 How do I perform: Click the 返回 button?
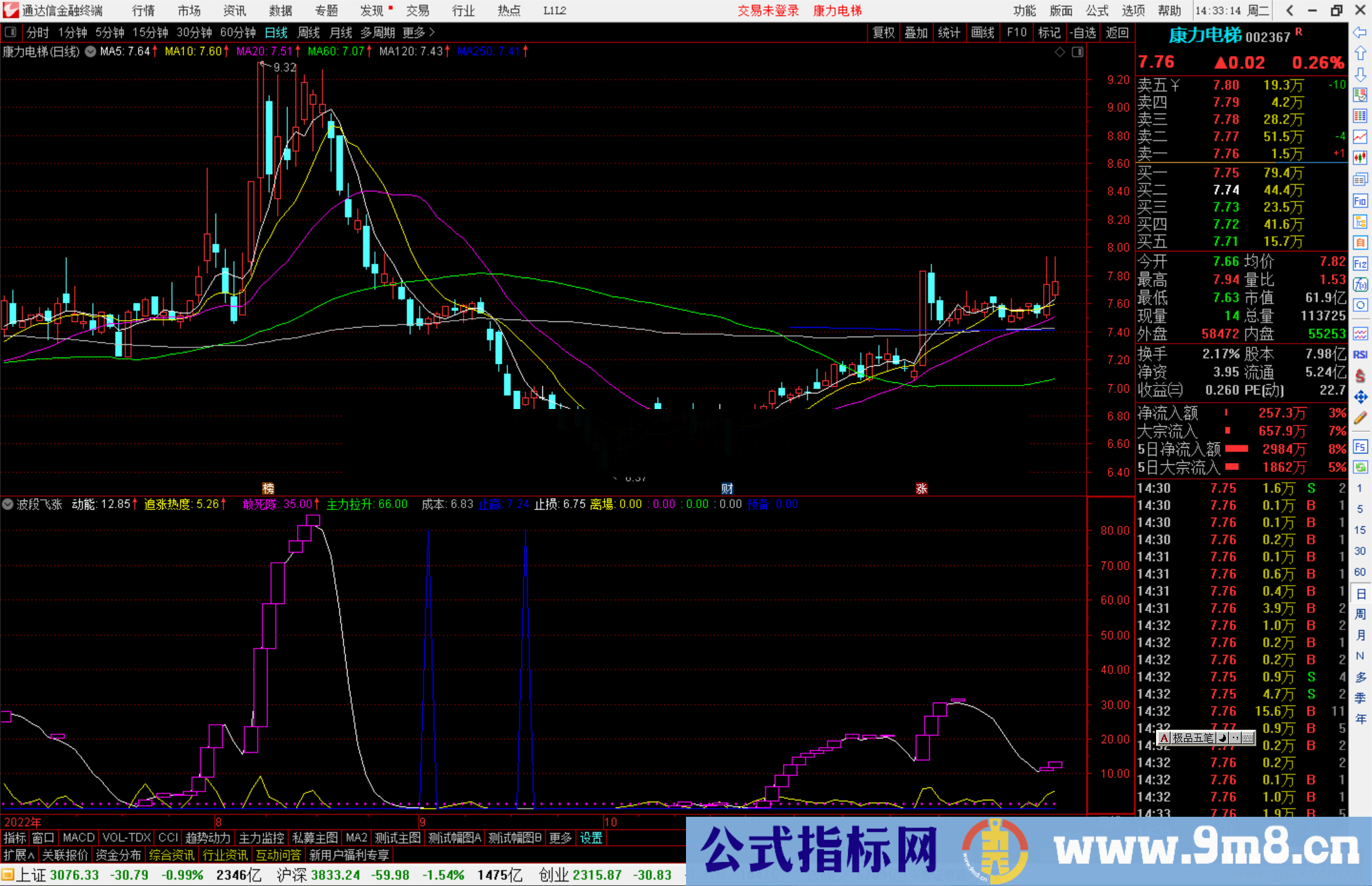(x=1117, y=32)
